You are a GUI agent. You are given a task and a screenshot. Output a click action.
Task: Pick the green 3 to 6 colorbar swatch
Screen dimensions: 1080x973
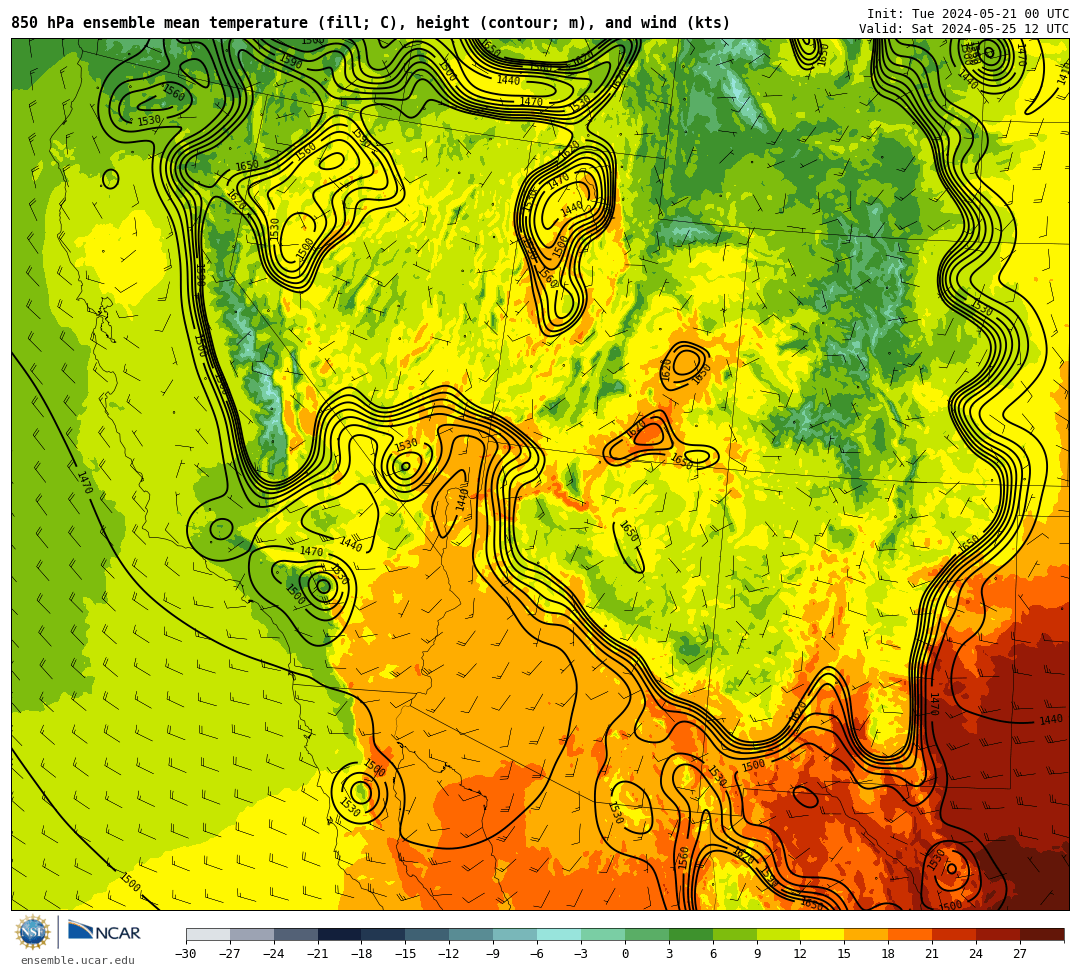pyautogui.click(x=691, y=934)
